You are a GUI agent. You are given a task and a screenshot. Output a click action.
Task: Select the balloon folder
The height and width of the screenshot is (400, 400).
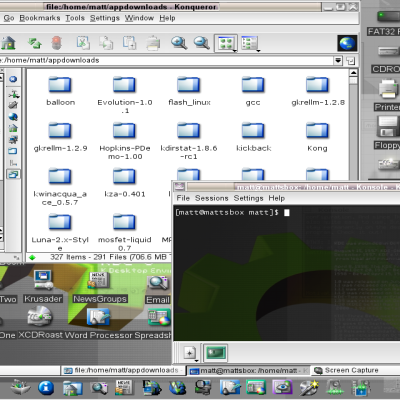point(60,91)
